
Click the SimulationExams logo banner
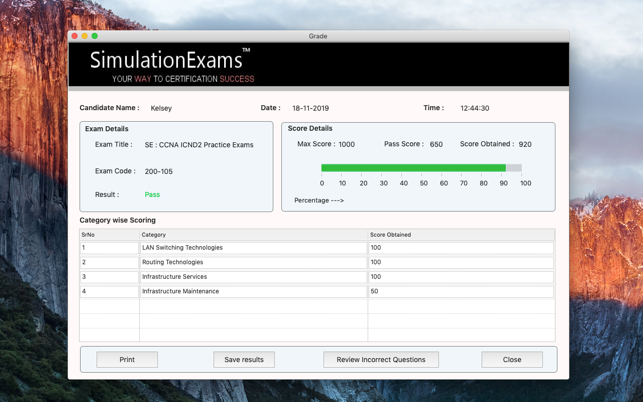point(319,64)
